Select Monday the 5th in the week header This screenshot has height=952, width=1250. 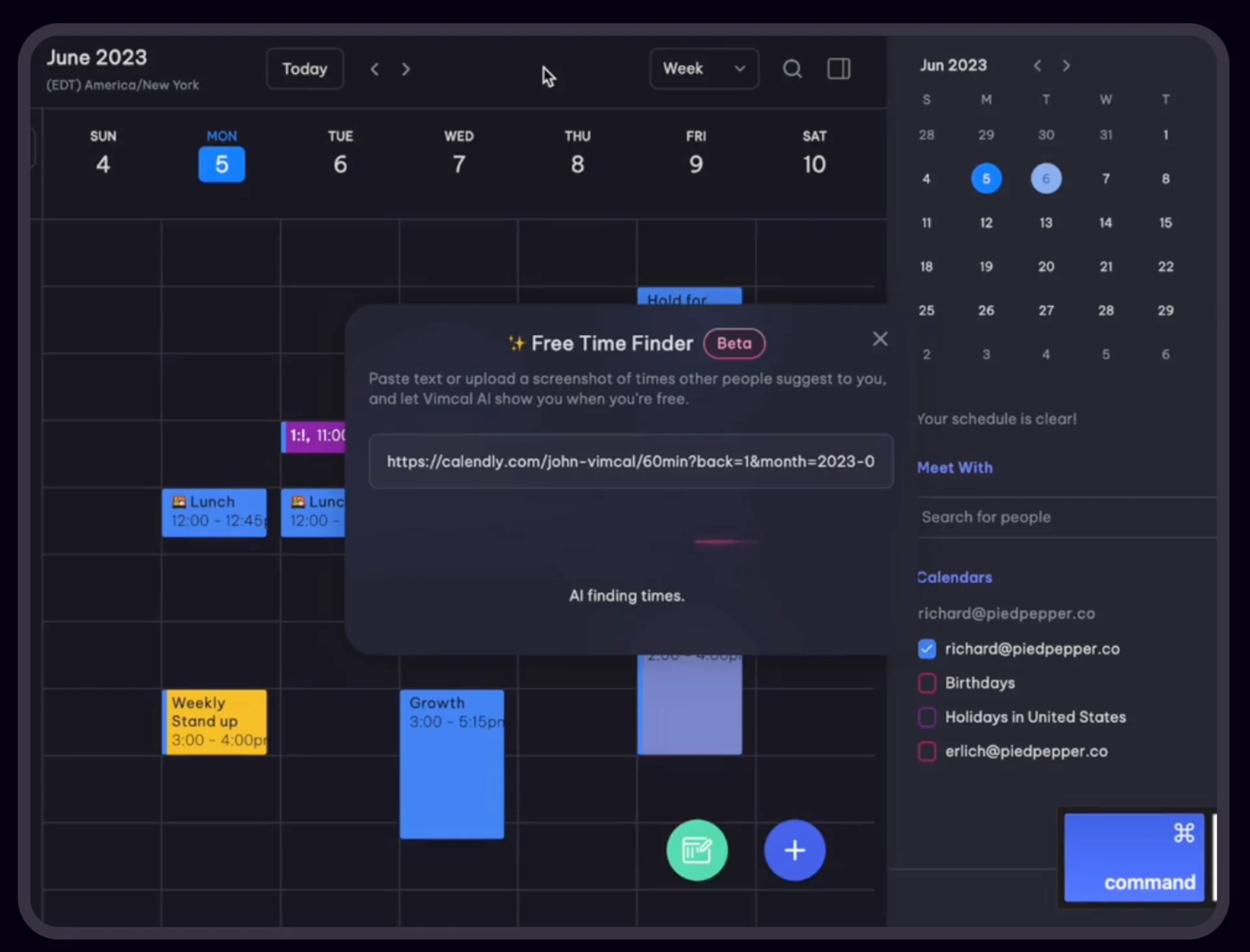pos(221,164)
